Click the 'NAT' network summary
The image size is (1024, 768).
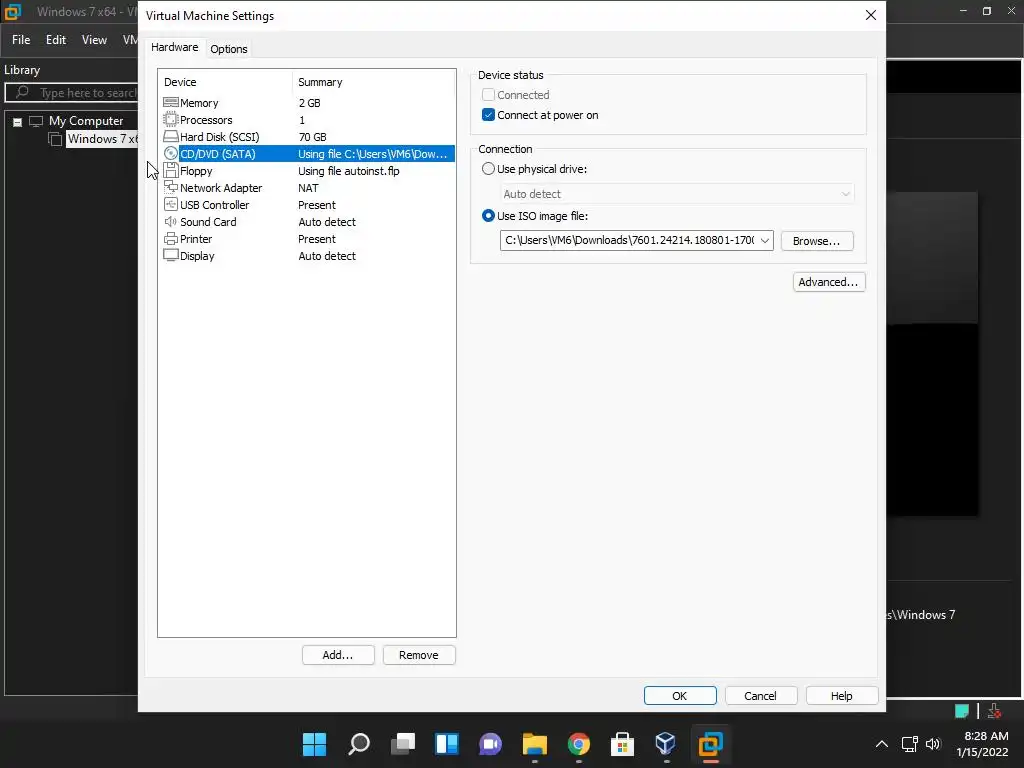coord(308,187)
